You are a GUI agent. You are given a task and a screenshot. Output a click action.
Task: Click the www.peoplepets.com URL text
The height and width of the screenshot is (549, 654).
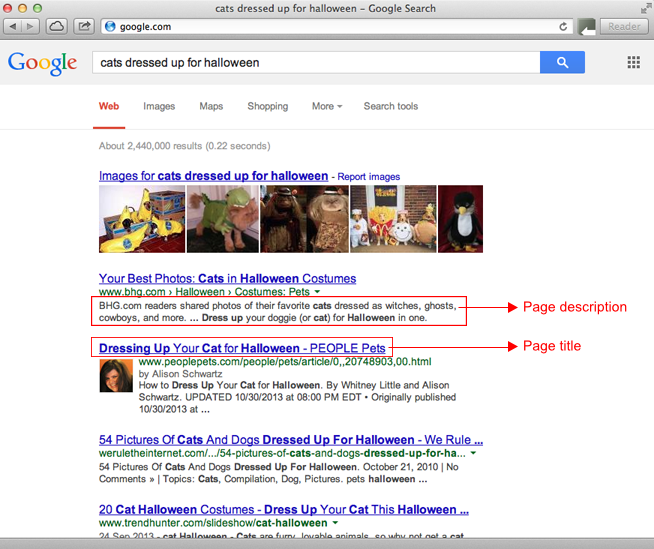(x=285, y=362)
